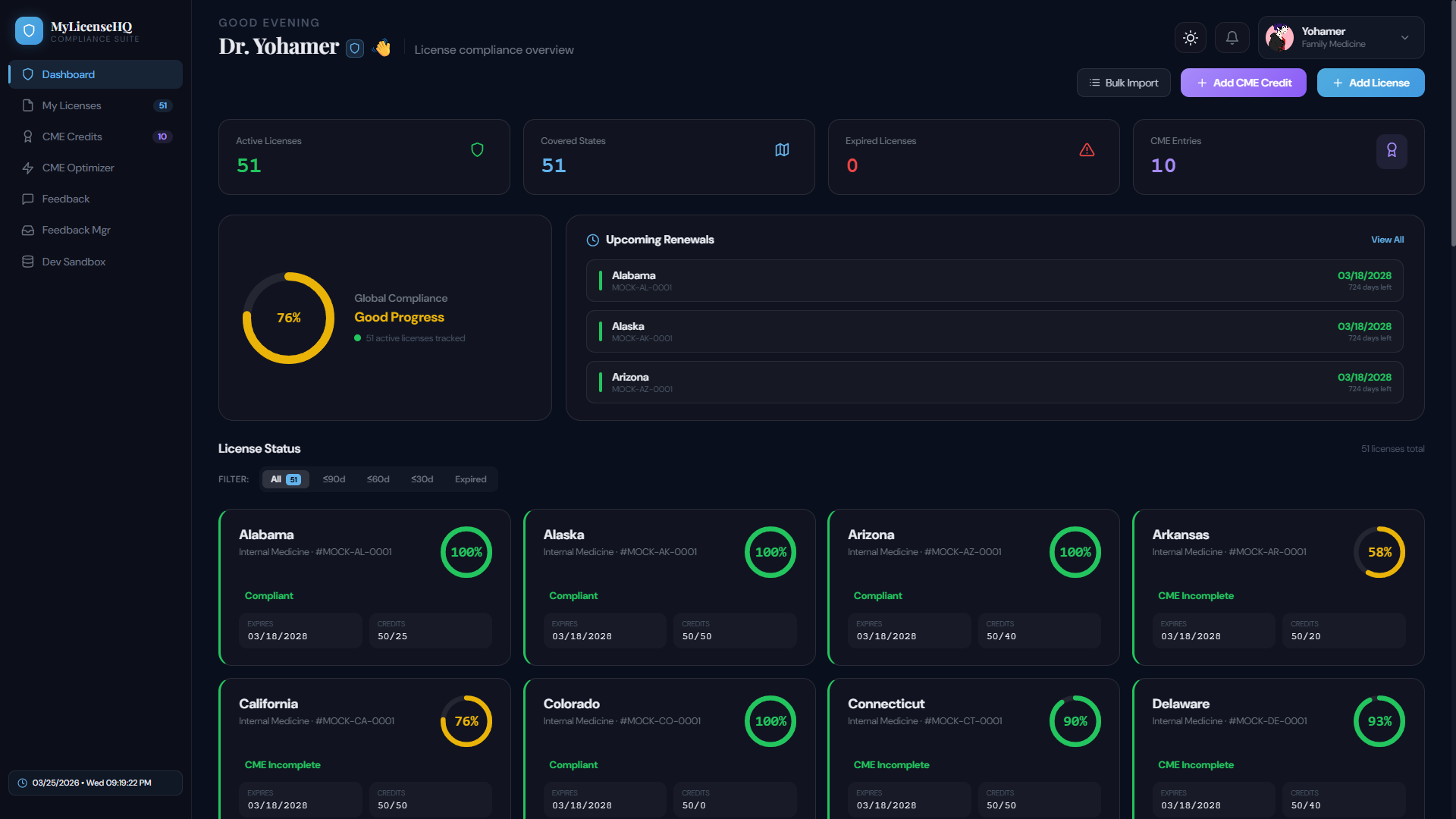Click Active Licenses shield icon

click(477, 150)
